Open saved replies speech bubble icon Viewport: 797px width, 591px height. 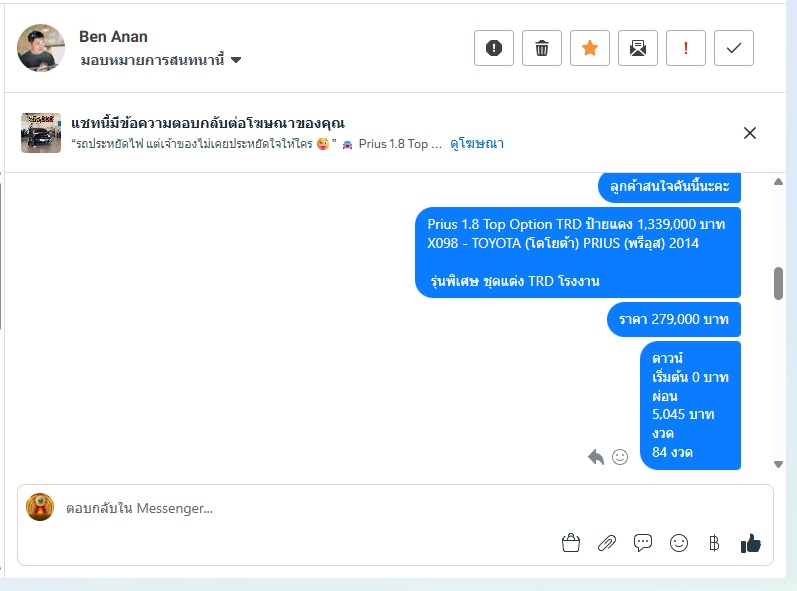click(643, 543)
